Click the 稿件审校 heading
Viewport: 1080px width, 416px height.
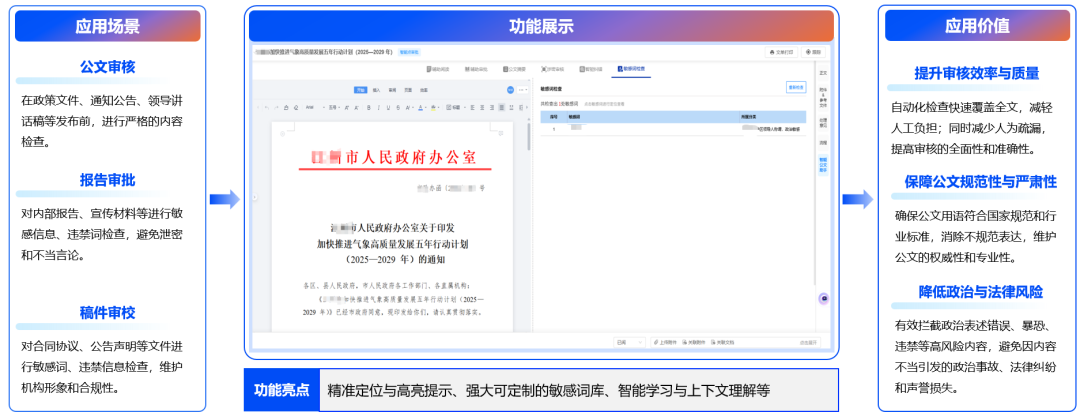(107, 313)
